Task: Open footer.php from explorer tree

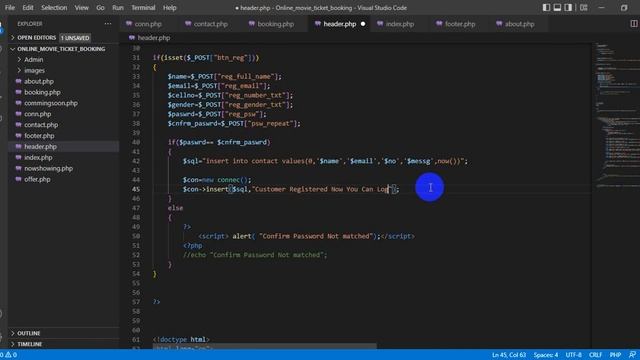Action: 39,136
